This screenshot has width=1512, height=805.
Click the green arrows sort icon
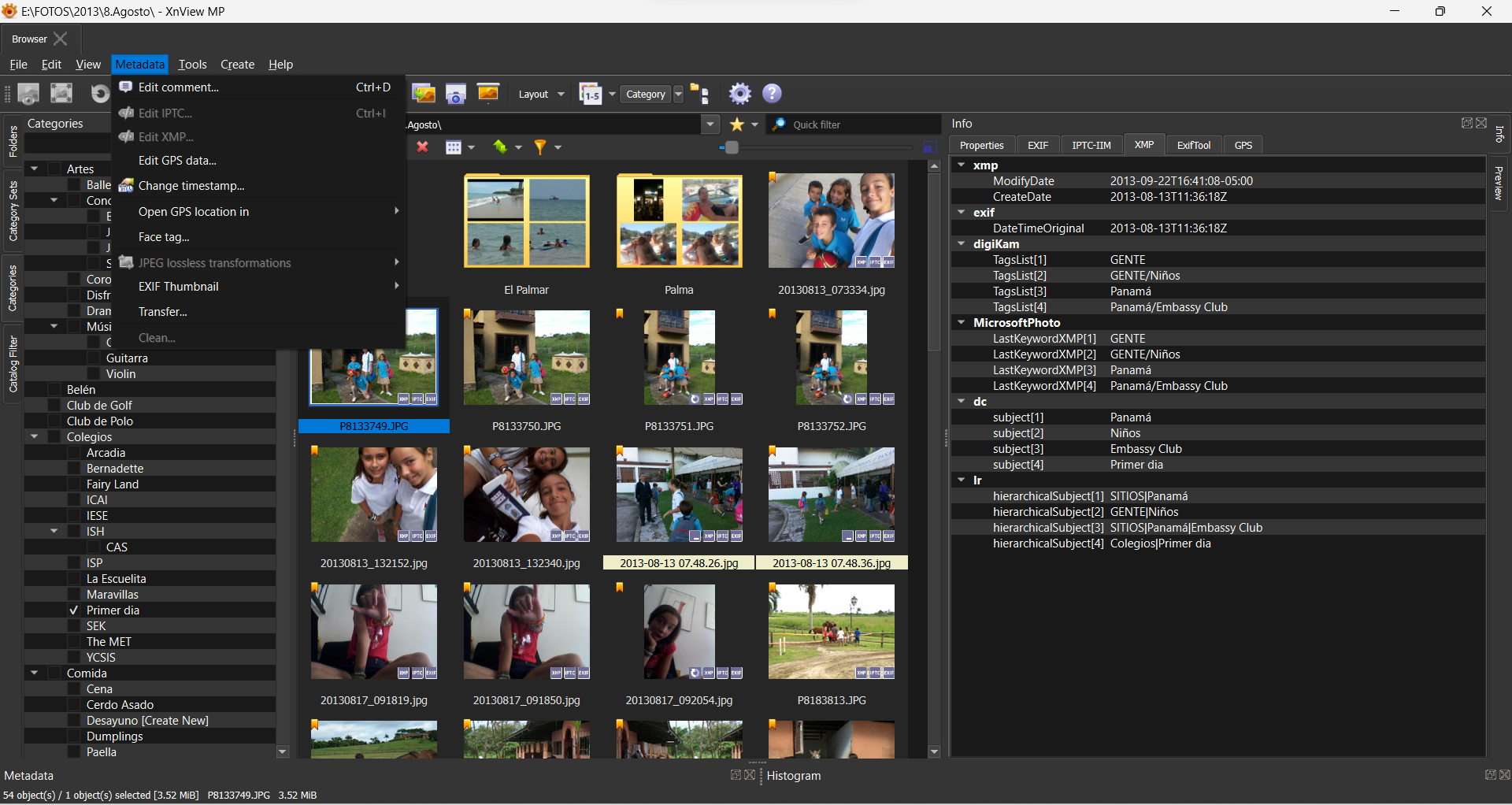(500, 147)
